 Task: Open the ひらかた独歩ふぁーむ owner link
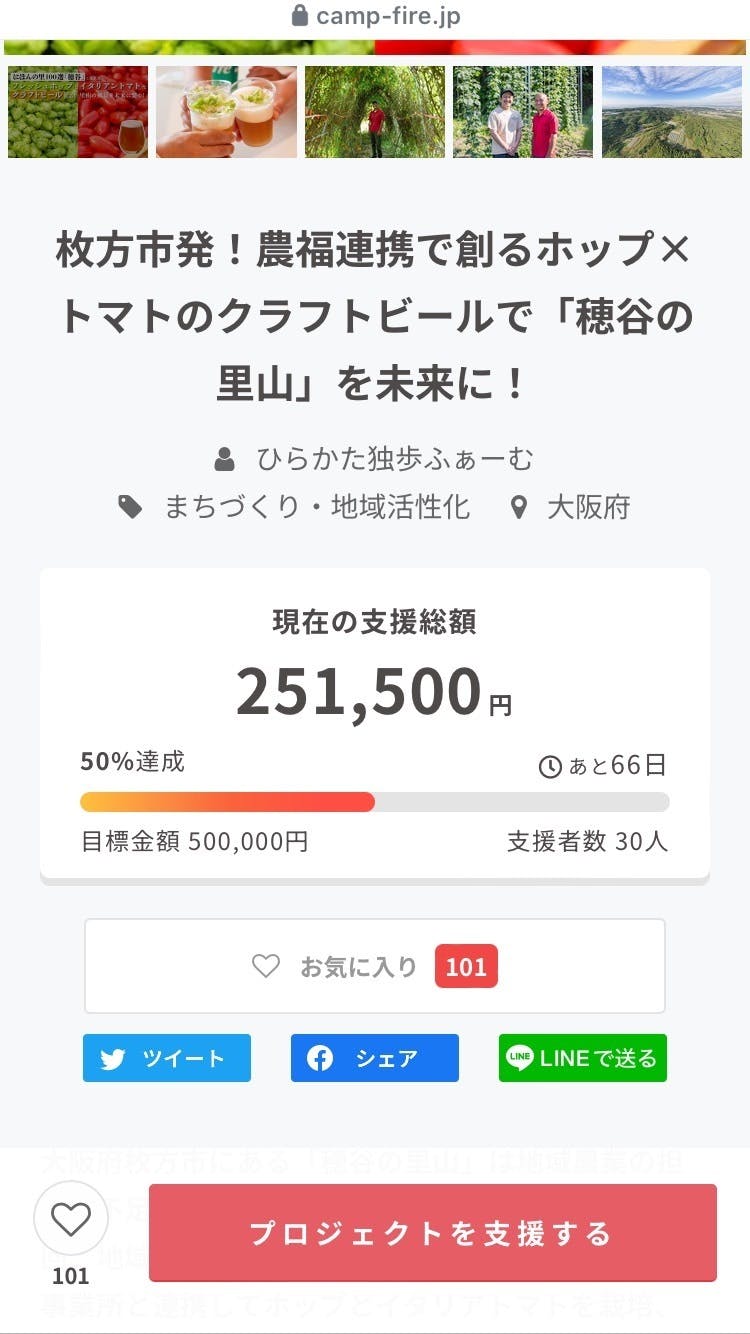coord(395,460)
